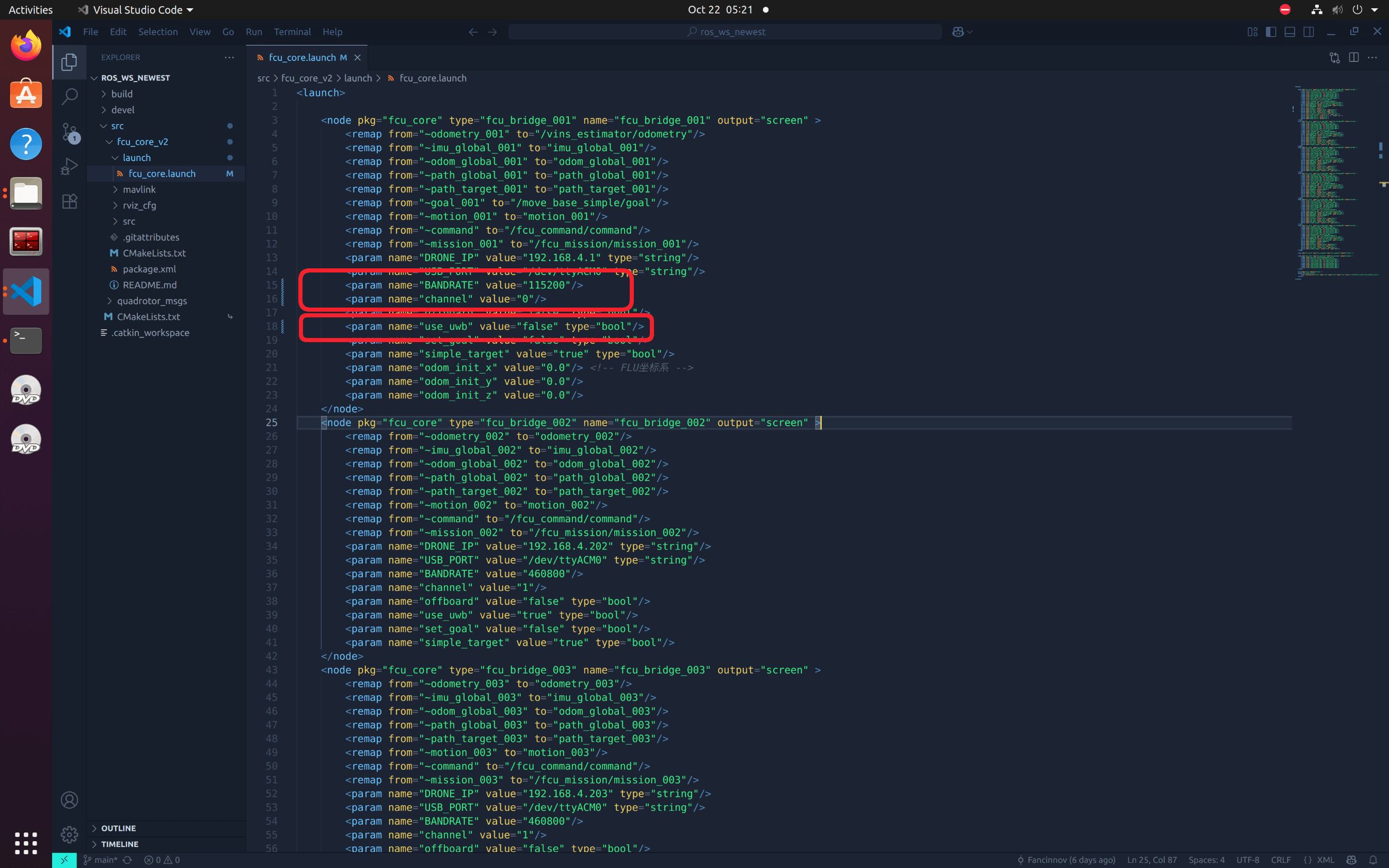The height and width of the screenshot is (868, 1389).
Task: Open the Terminal menu
Action: tap(292, 32)
